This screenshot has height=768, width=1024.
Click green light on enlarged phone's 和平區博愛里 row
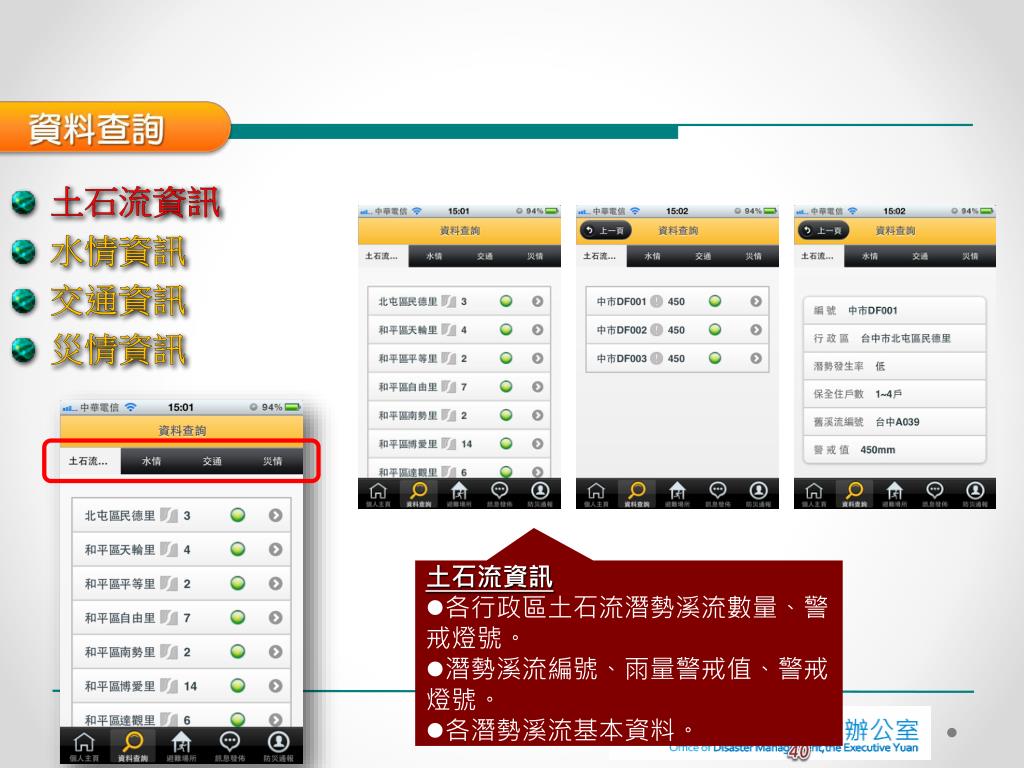pos(238,686)
